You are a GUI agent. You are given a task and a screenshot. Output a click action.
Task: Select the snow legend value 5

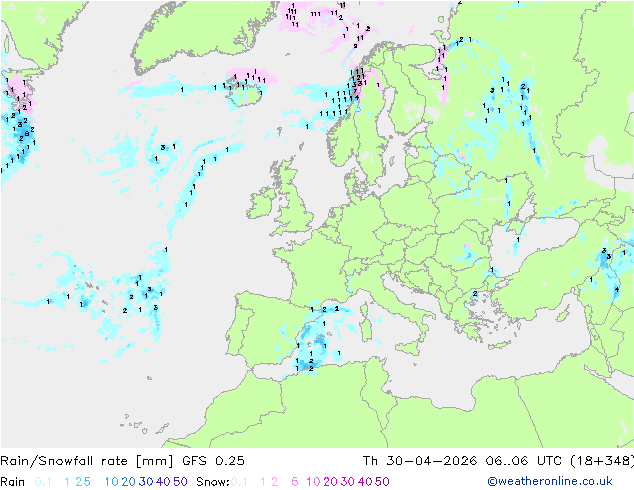[x=294, y=482]
